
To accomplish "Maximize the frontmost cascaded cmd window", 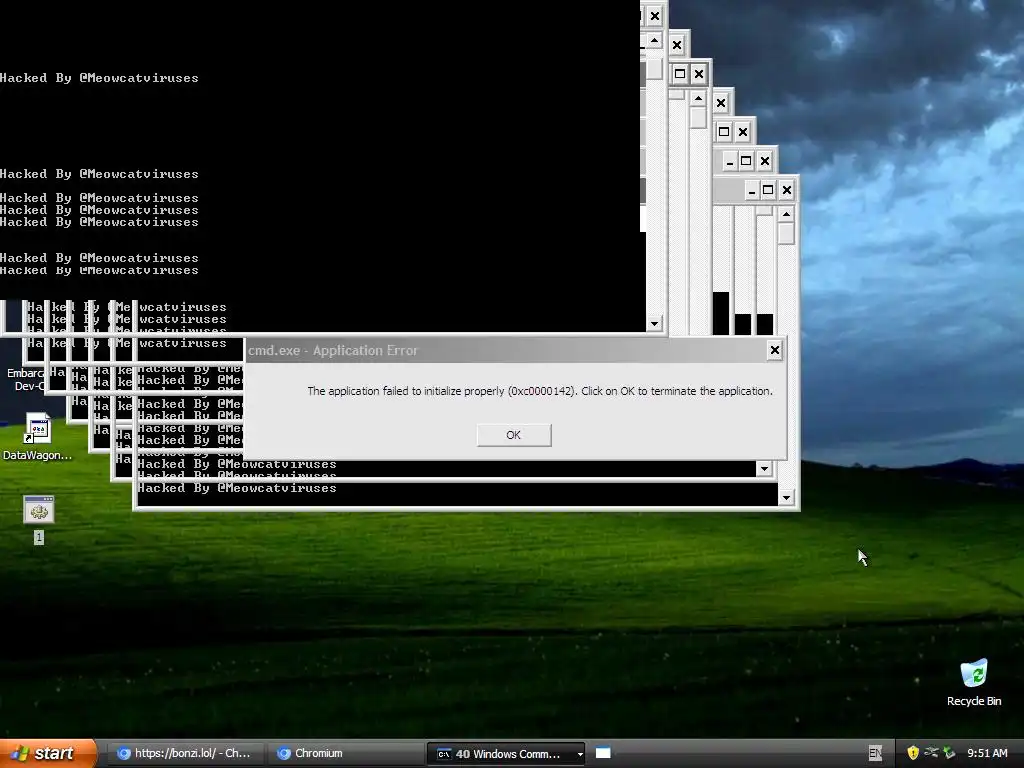I will point(769,190).
